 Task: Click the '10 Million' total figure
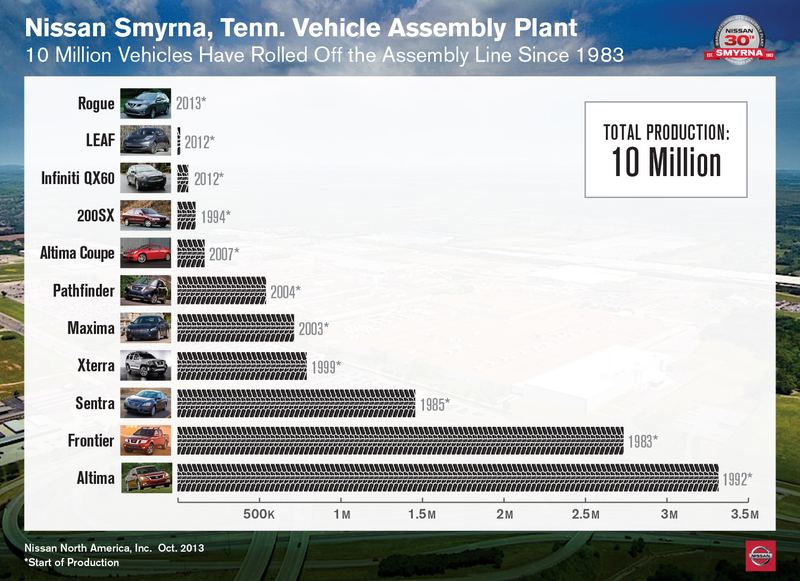tap(666, 162)
